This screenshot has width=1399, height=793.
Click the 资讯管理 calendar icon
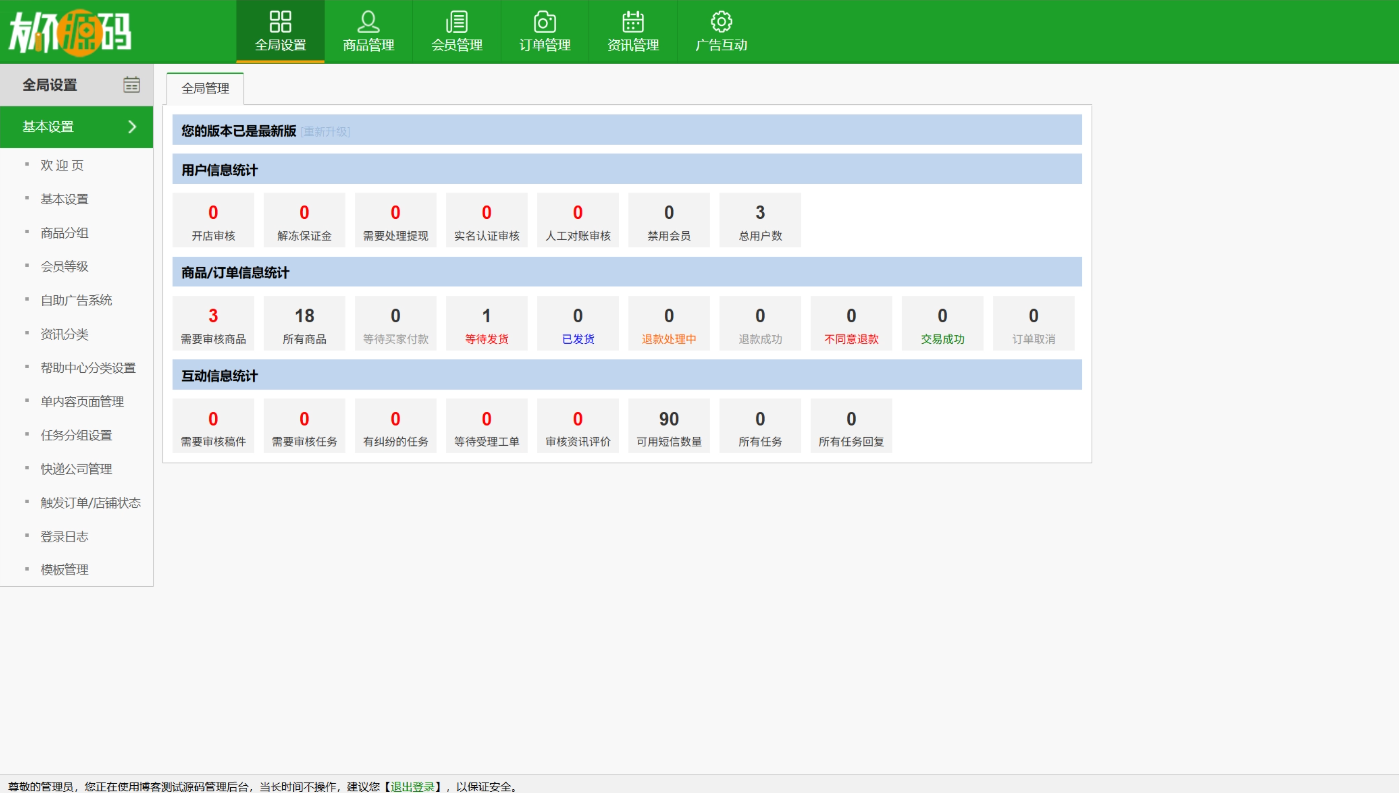[633, 22]
